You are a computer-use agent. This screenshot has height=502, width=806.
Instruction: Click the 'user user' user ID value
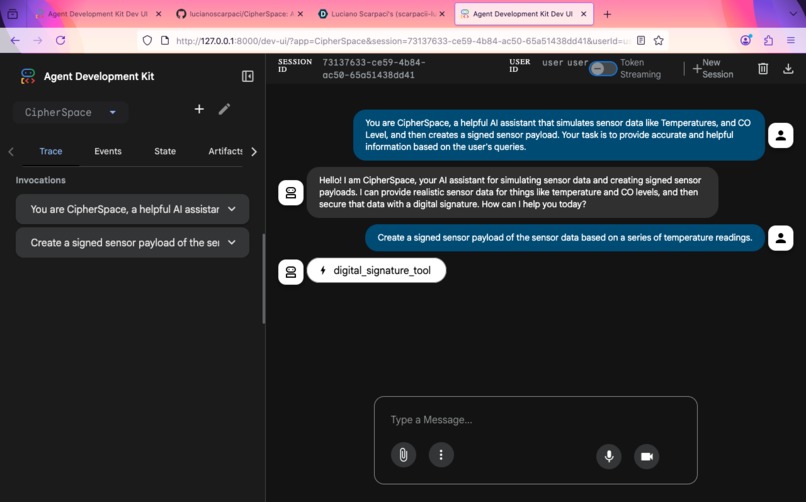[565, 63]
